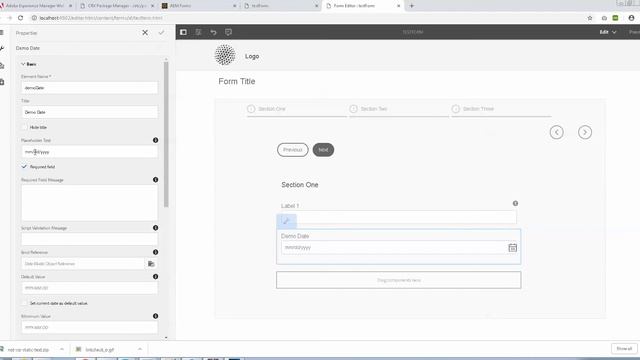
Task: Open the downloaded zip file in the download bar
Action: [x=28, y=349]
